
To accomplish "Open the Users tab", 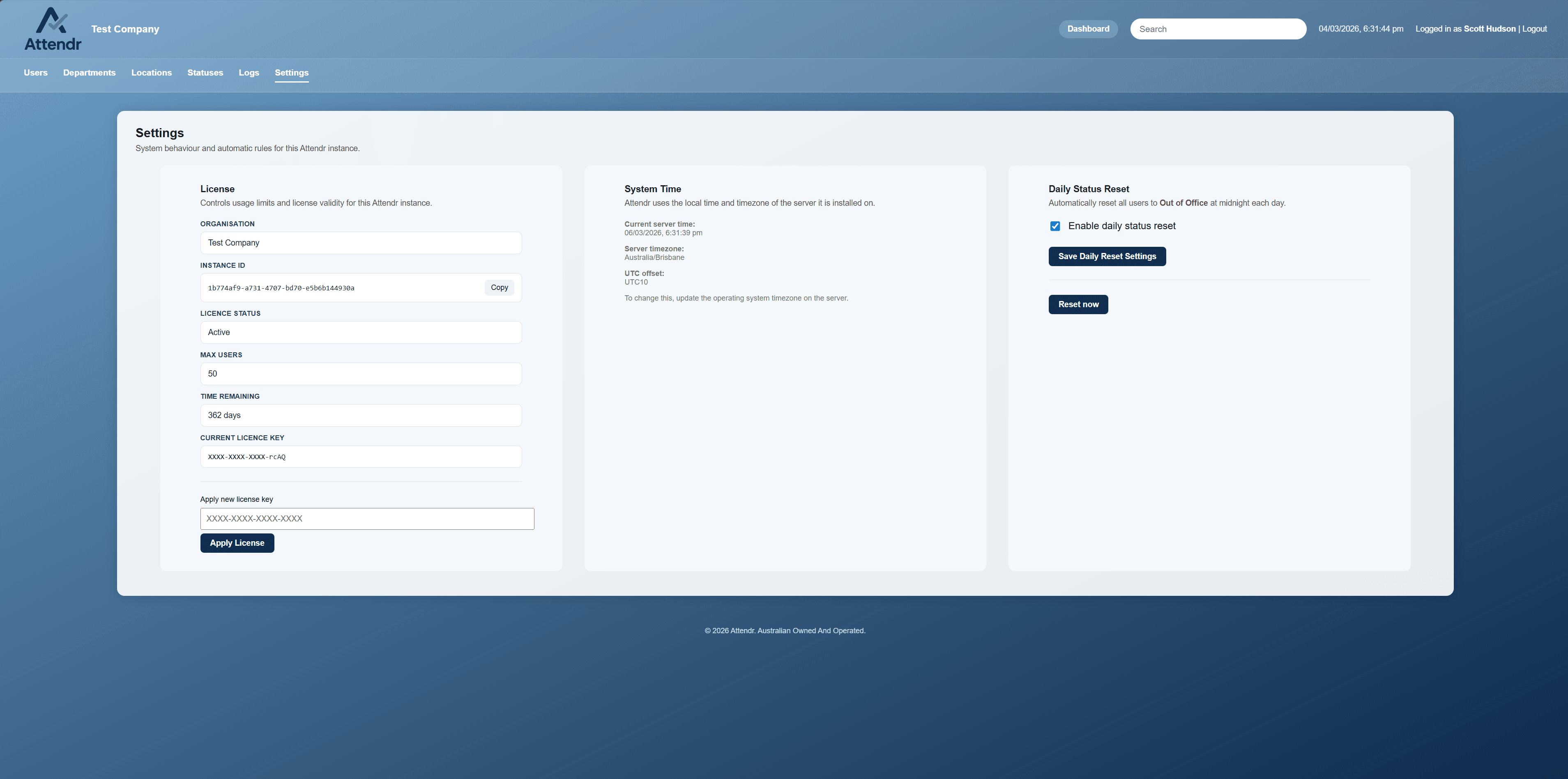I will (35, 72).
